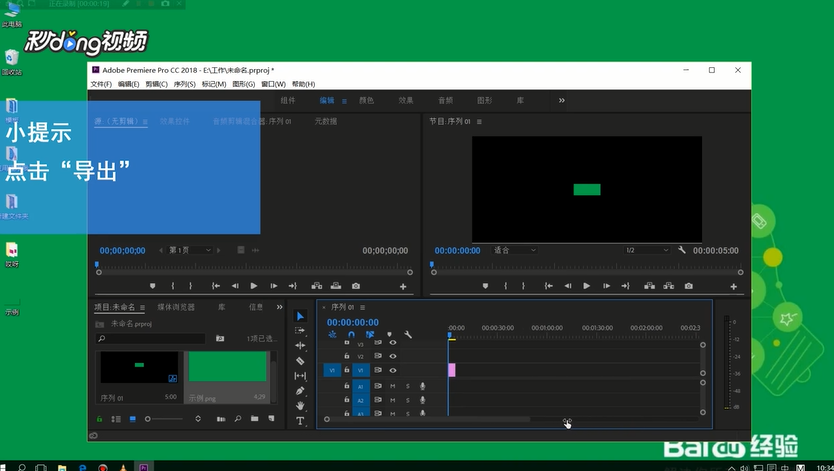Open Source monitor page dropdown
Screen dimensions: 834x471
click(190, 250)
